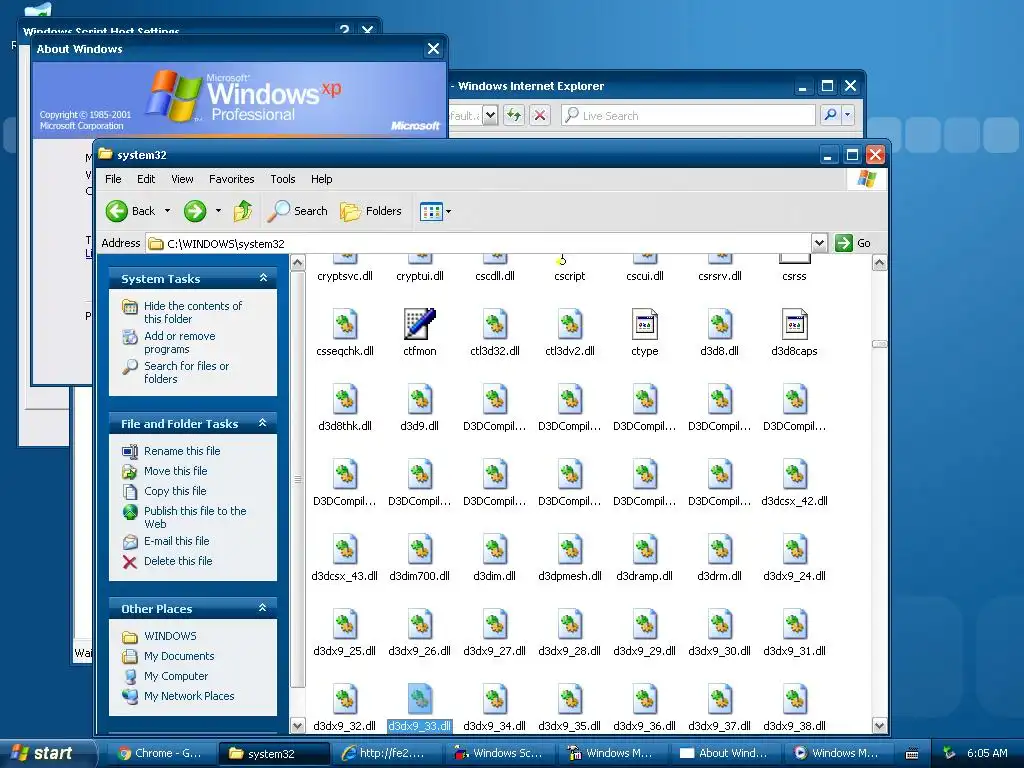This screenshot has width=1024, height=768.
Task: Click Delete this file
Action: 178,561
